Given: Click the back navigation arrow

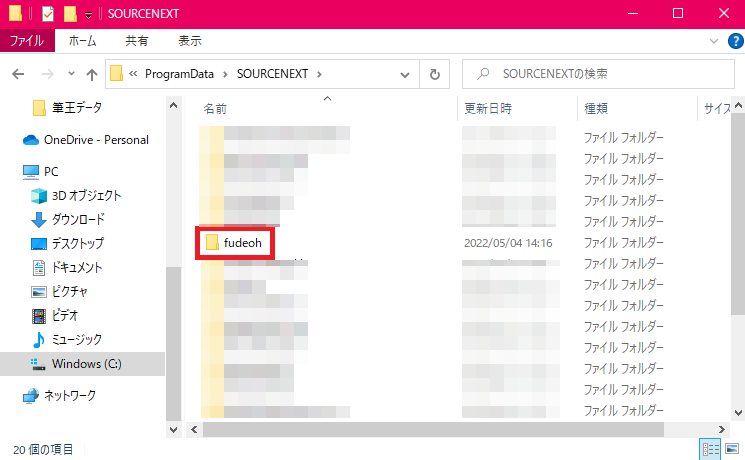Looking at the screenshot, I should [18, 74].
